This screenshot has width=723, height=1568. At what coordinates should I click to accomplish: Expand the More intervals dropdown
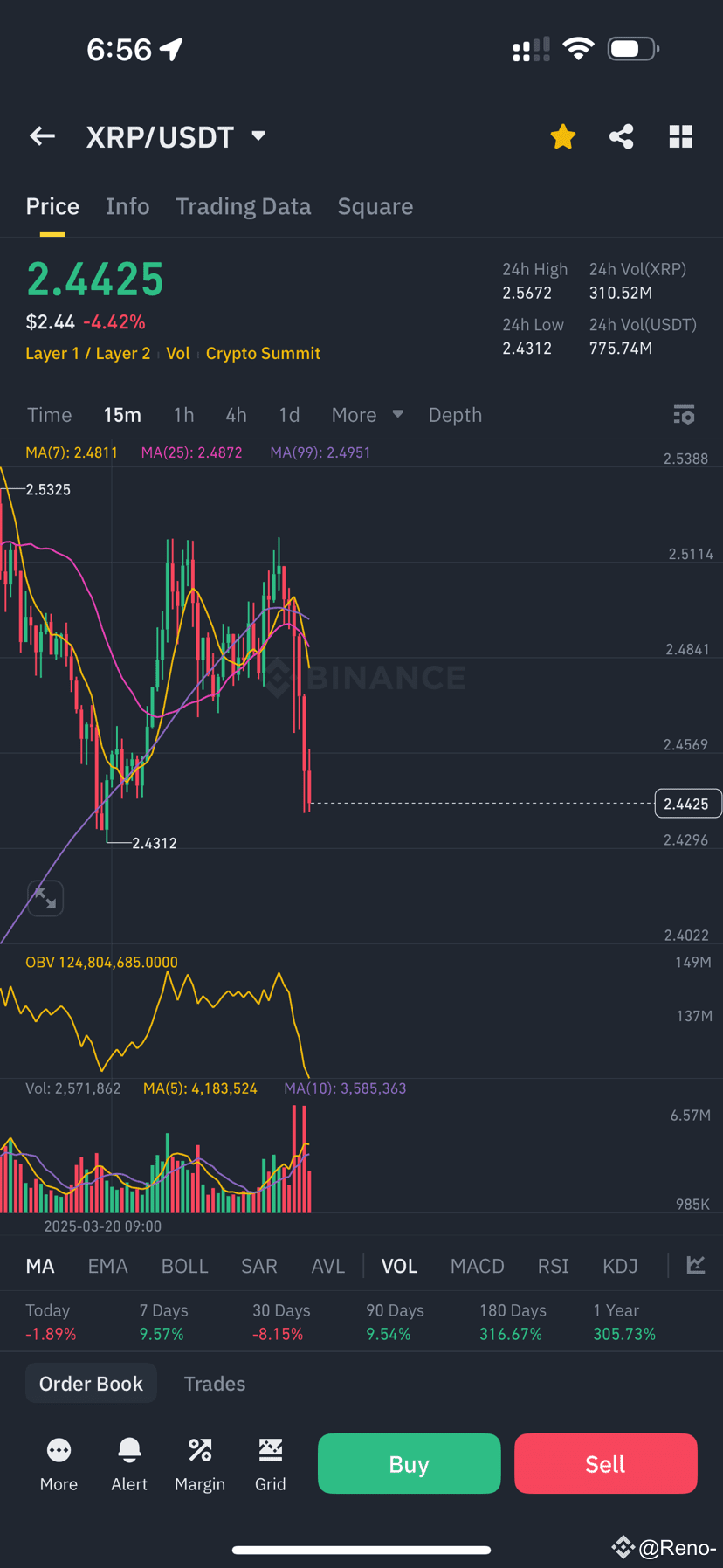click(x=367, y=415)
